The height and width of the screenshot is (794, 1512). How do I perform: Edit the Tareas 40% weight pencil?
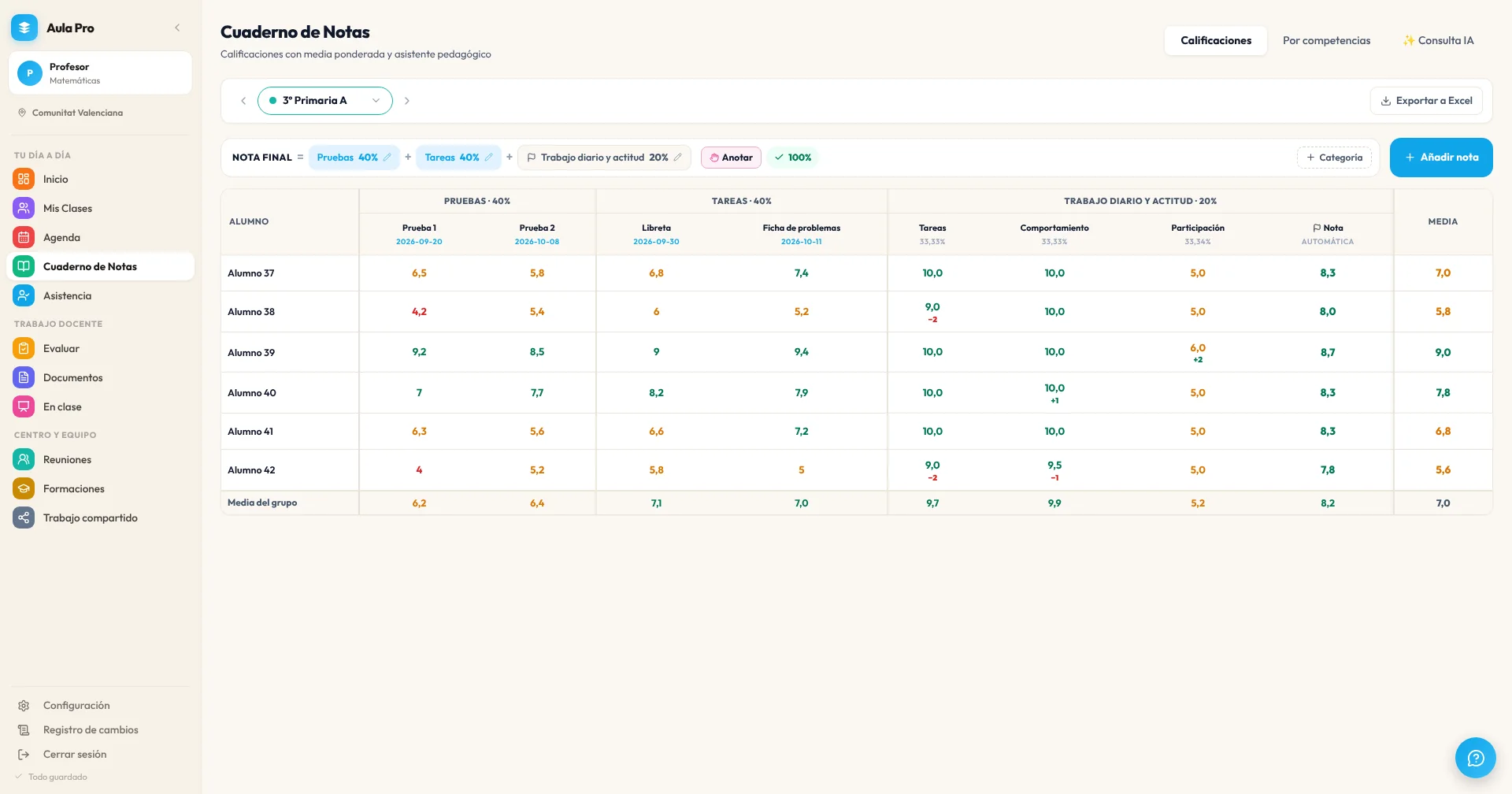click(x=489, y=158)
